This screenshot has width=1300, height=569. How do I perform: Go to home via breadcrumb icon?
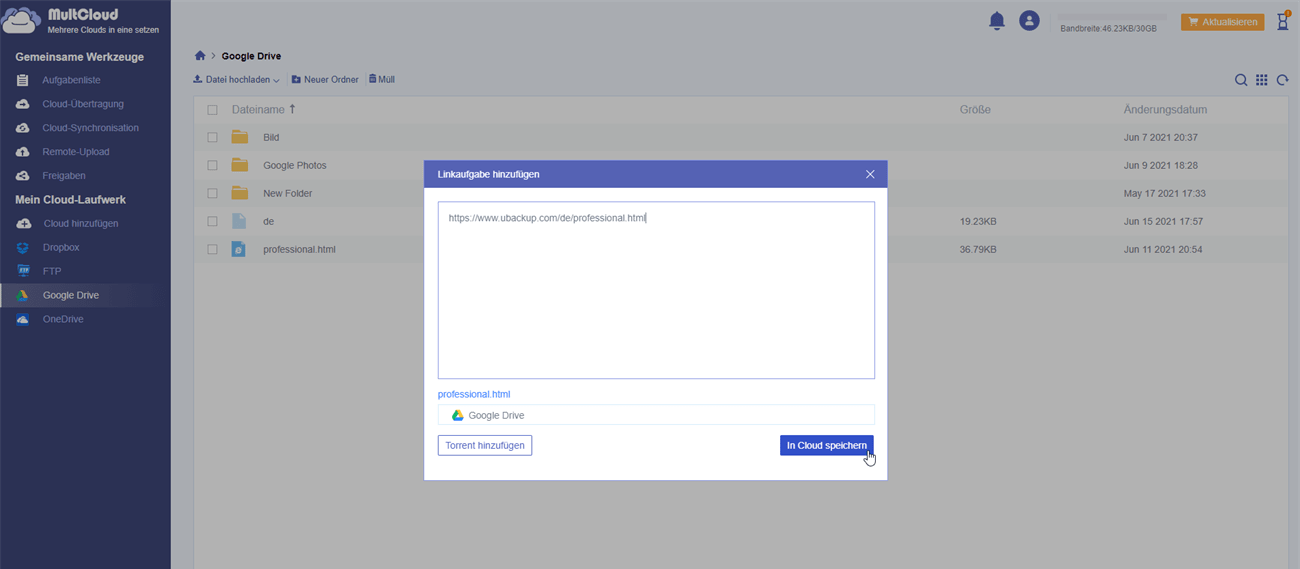(x=200, y=56)
